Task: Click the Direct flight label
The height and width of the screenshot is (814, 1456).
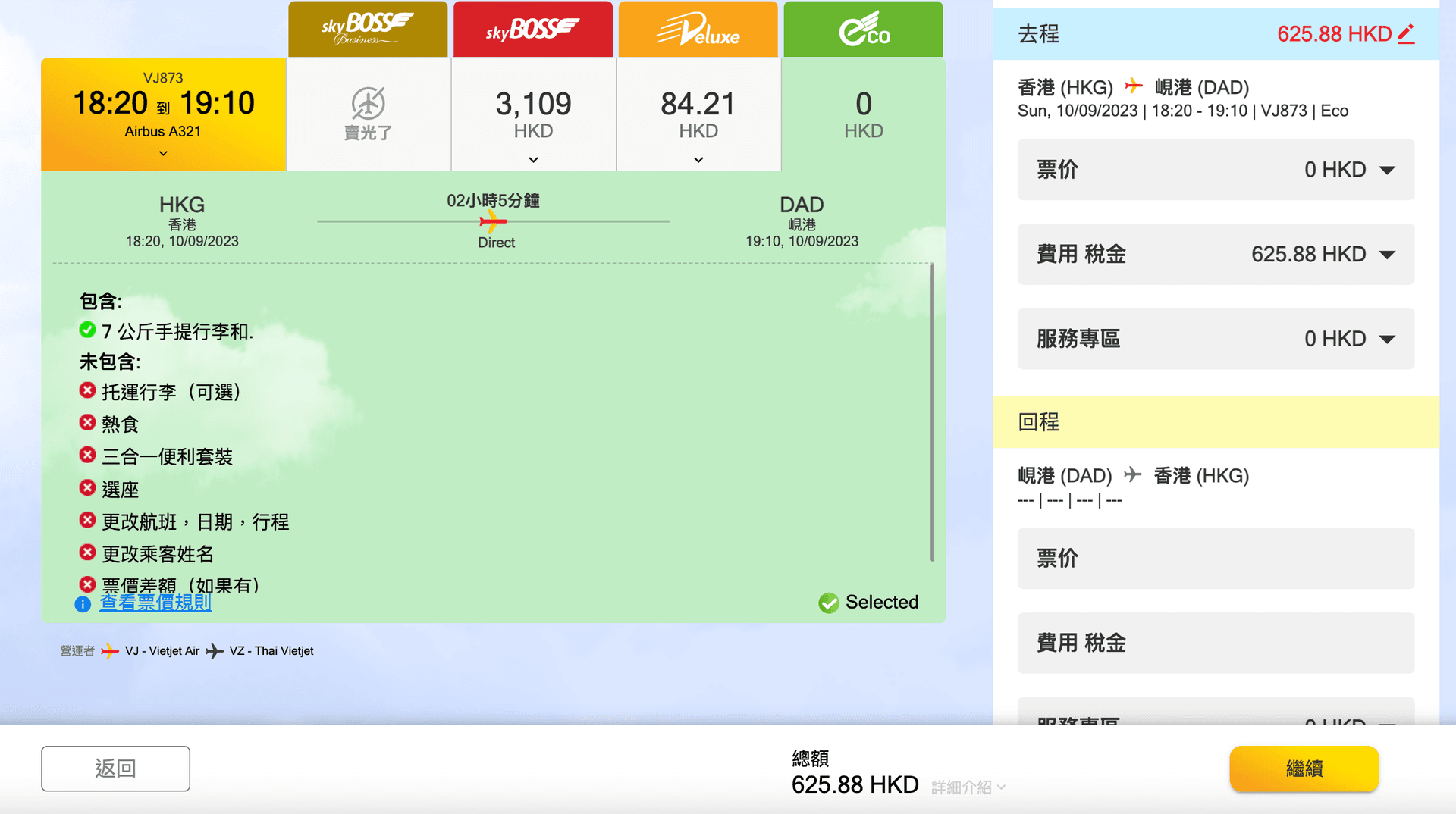Action: [x=496, y=243]
